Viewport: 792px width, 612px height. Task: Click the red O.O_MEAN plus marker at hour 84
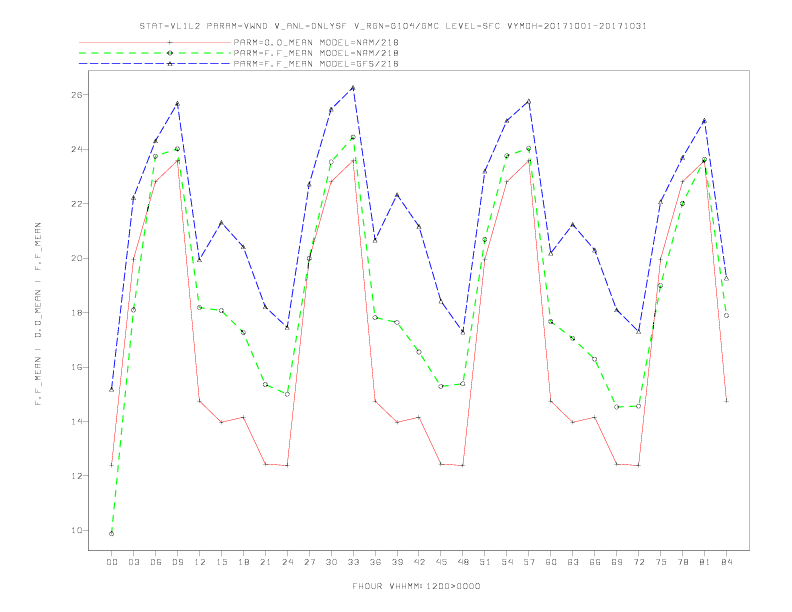tap(726, 401)
